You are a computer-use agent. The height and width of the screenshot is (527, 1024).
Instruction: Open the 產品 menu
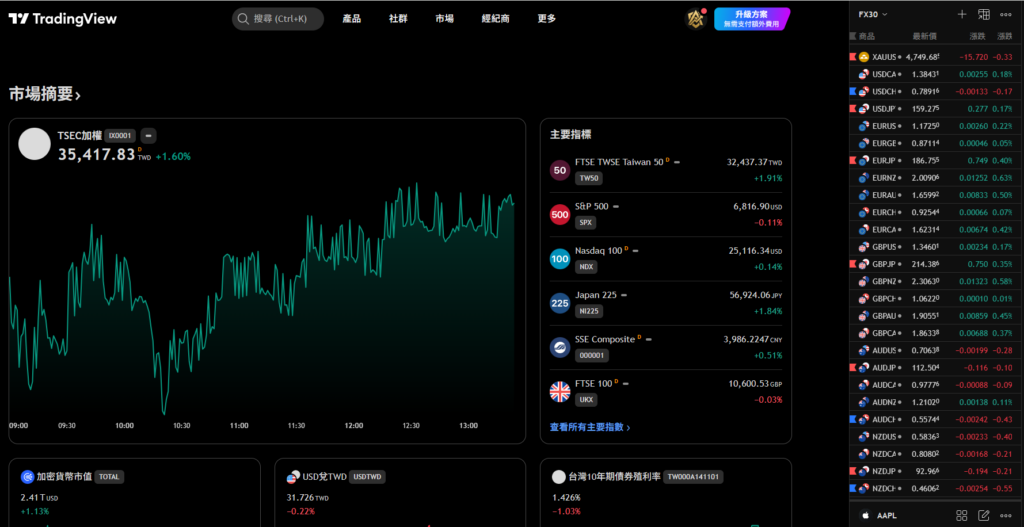[x=351, y=19]
